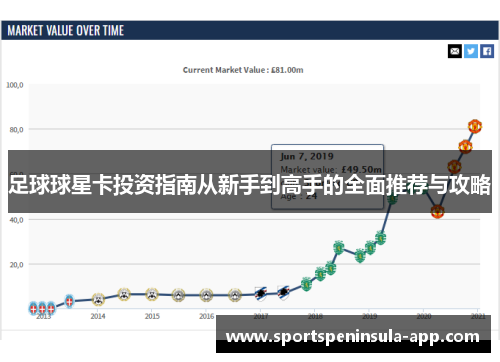Select the Udinese crest marker at 2014
Viewport: 500px width, 362px height.
pos(98,299)
